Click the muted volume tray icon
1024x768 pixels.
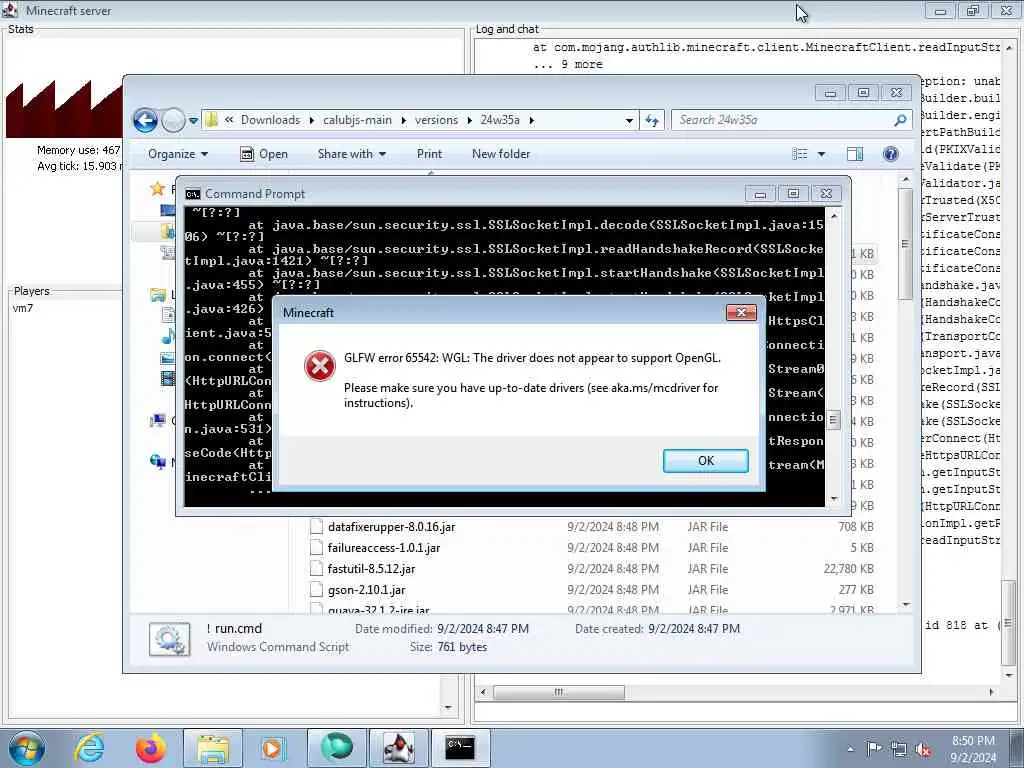click(923, 750)
